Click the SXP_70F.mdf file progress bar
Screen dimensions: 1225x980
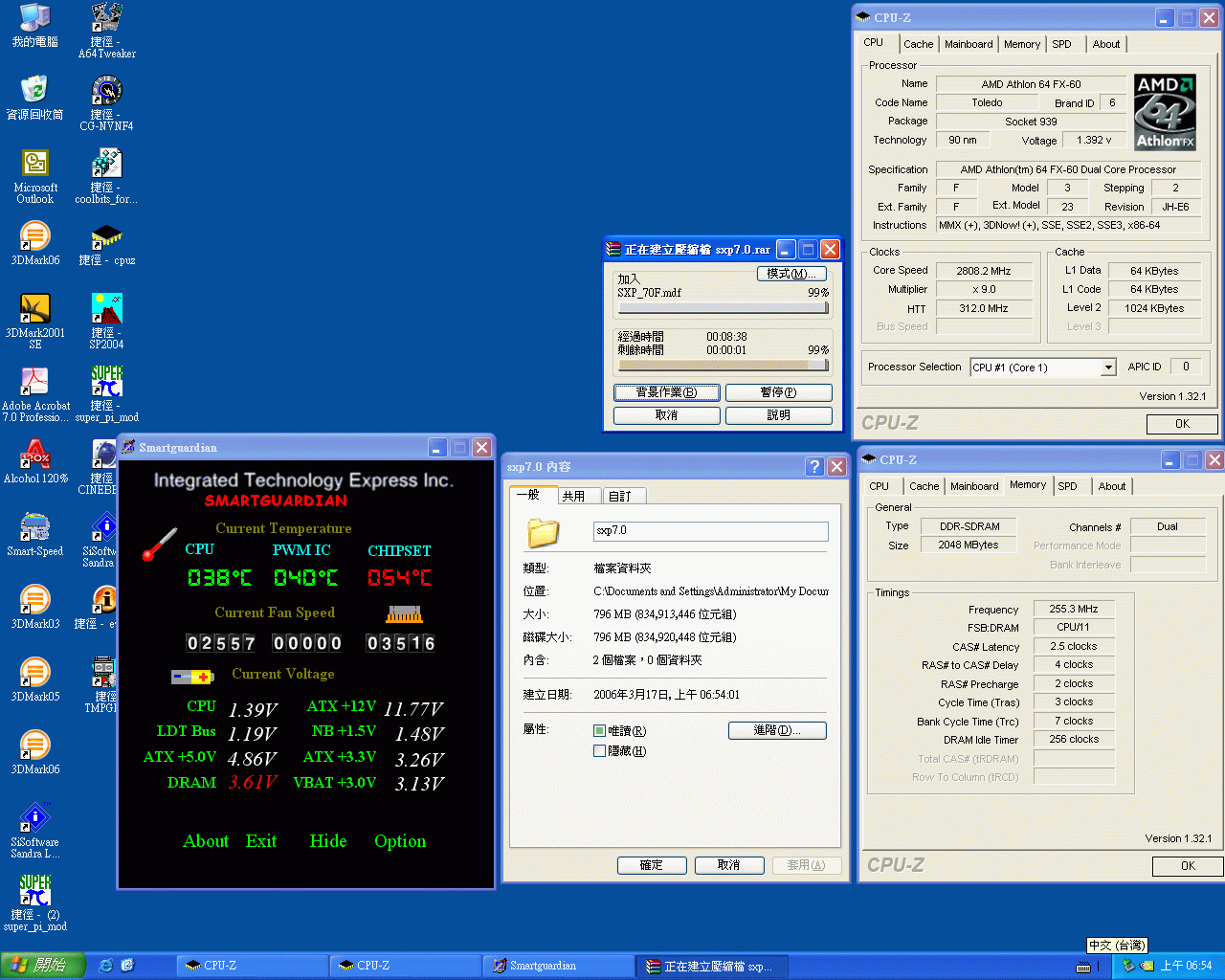click(x=723, y=308)
